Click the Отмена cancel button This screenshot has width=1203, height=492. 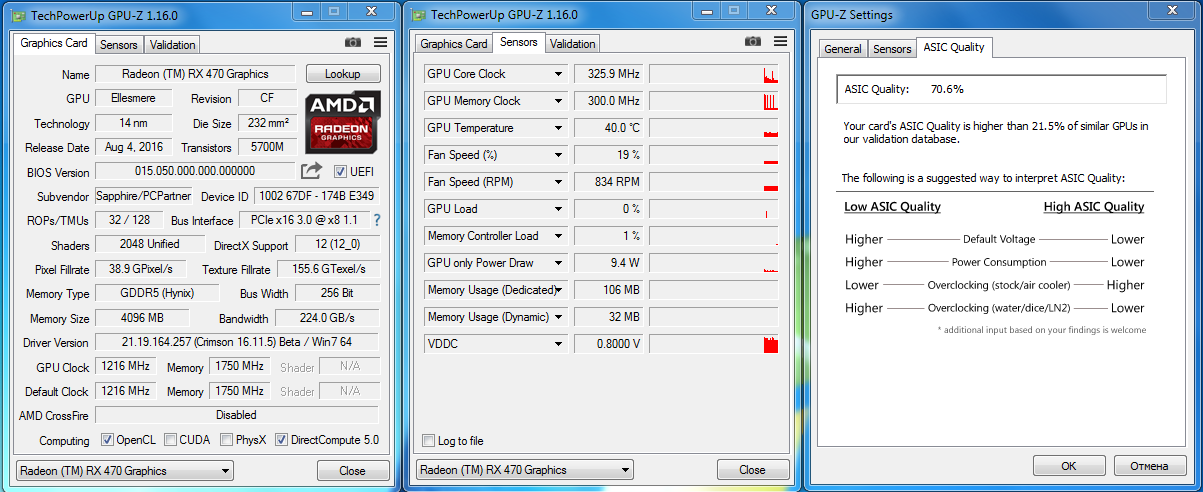(1149, 466)
